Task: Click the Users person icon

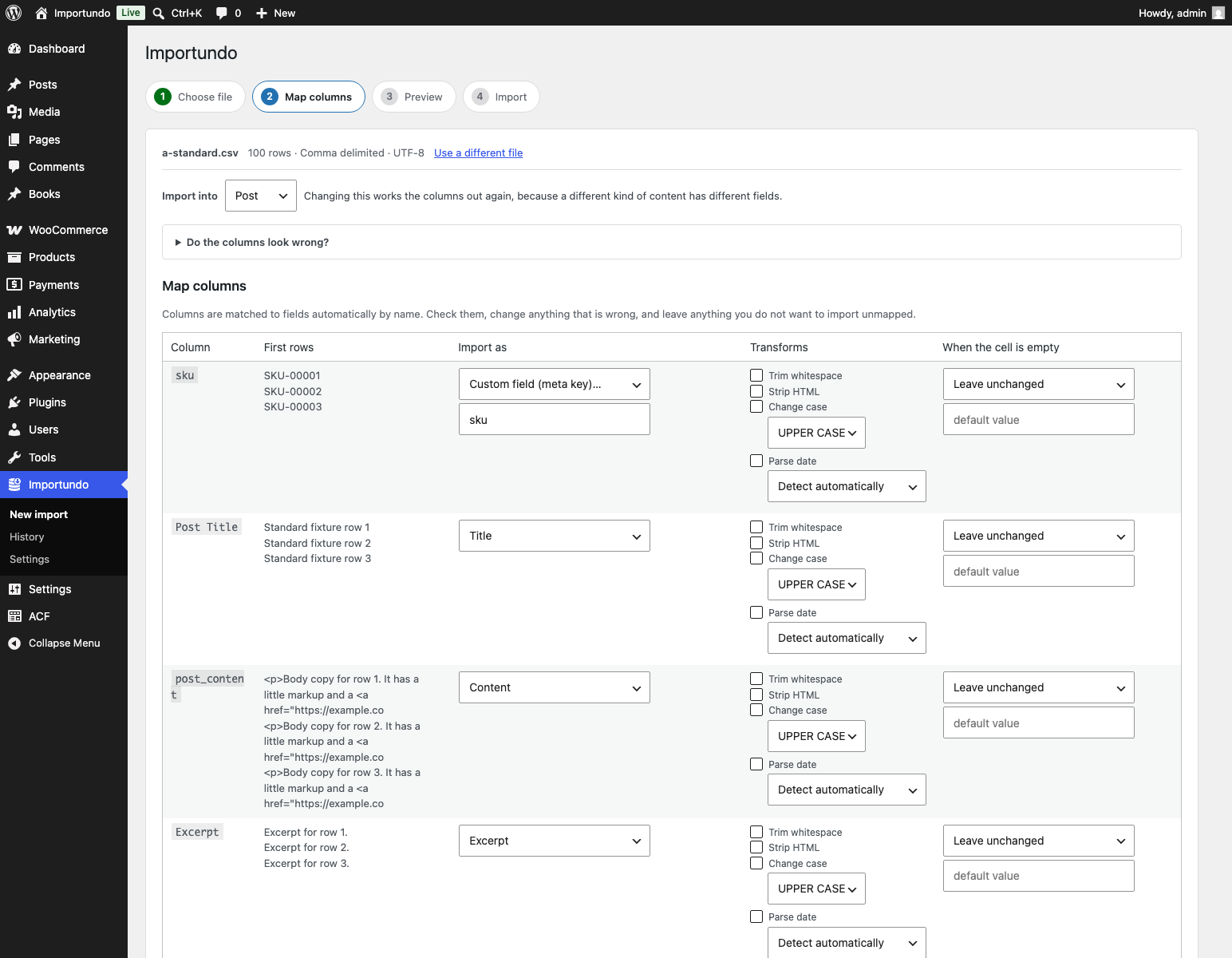Action: coord(14,430)
